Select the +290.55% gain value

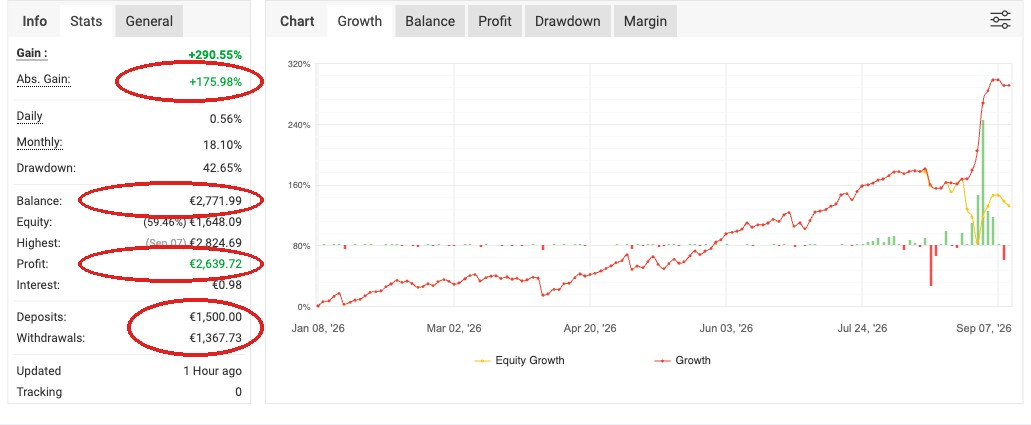point(215,55)
